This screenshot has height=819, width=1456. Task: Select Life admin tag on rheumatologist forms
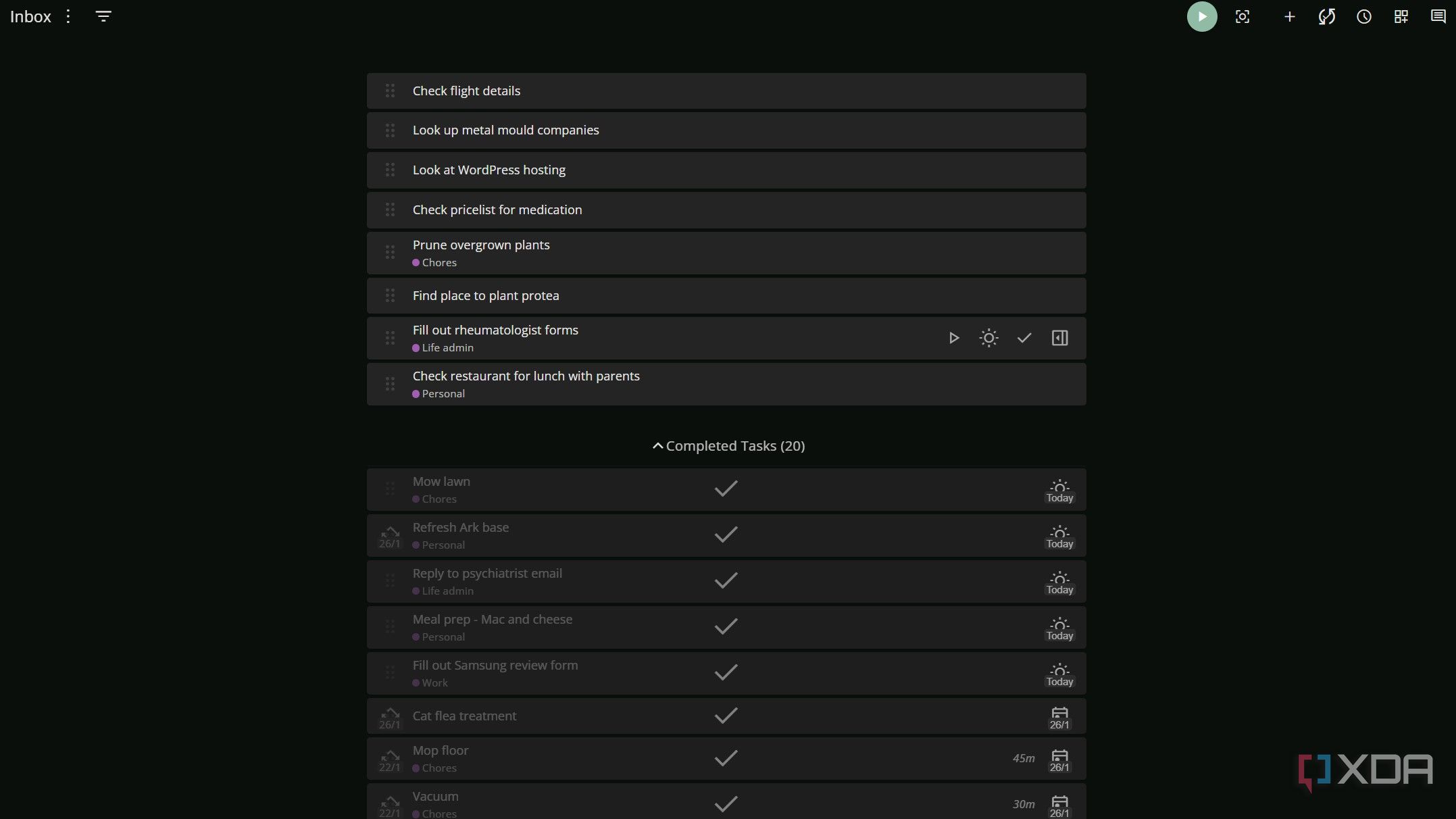pyautogui.click(x=443, y=348)
